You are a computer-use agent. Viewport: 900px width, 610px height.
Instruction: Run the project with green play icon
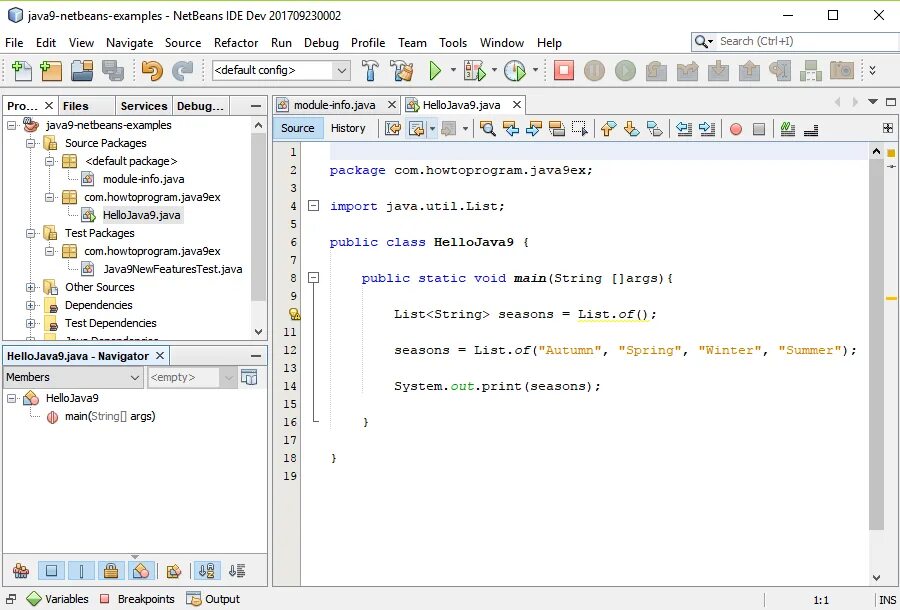435,71
